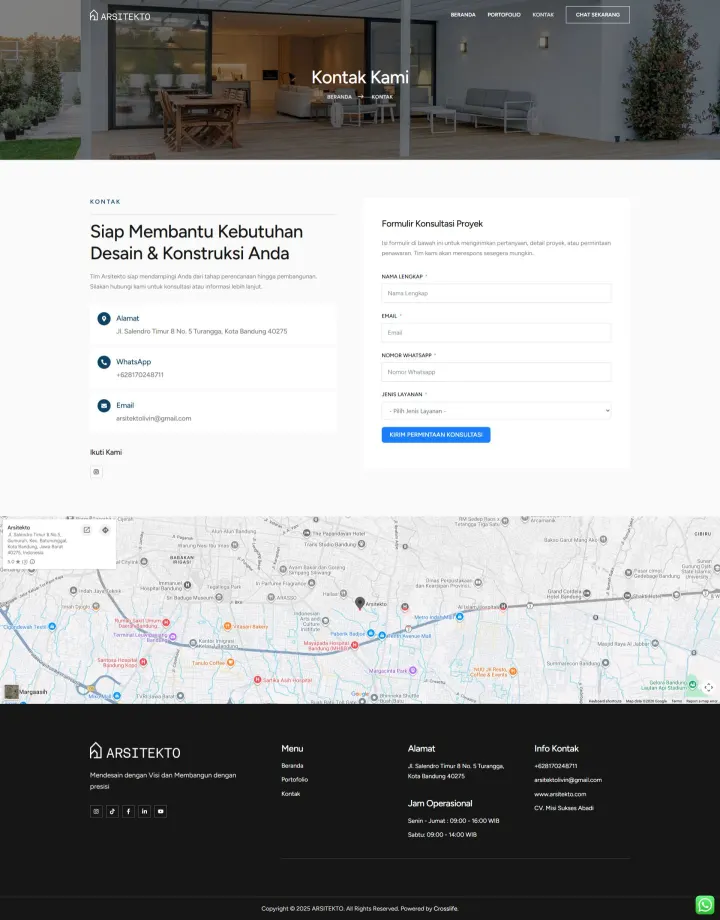Click Senin - Jumat operating hours text

454,821
